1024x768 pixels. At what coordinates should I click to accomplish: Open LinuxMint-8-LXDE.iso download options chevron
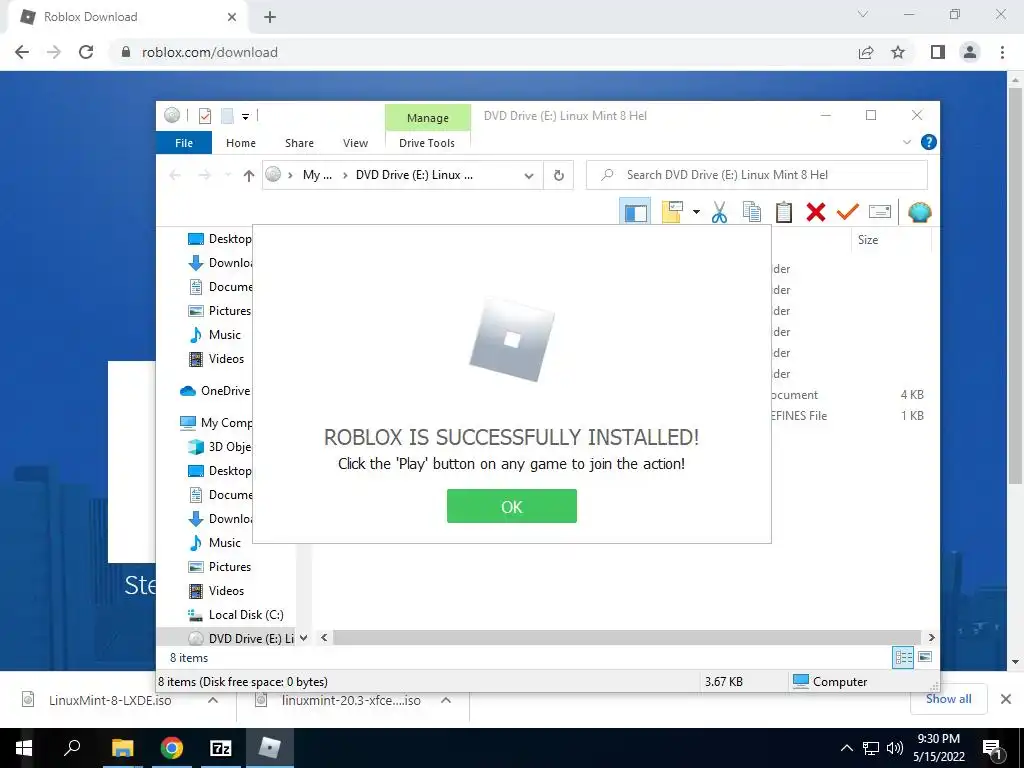coord(213,700)
